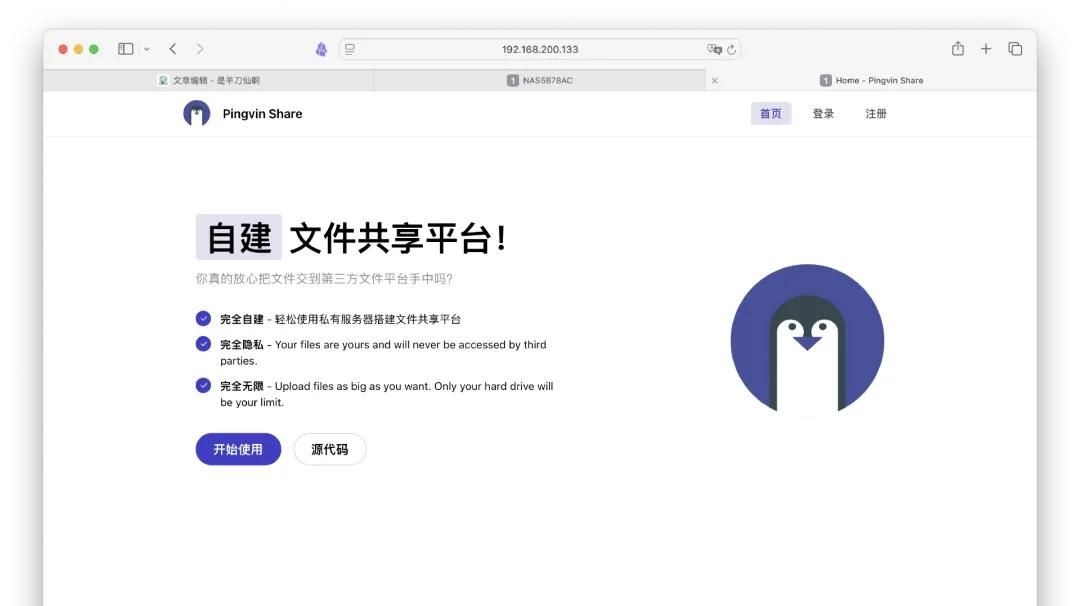Image resolution: width=1080 pixels, height=606 pixels.
Task: Reload the page using the refresh icon
Action: 732,48
